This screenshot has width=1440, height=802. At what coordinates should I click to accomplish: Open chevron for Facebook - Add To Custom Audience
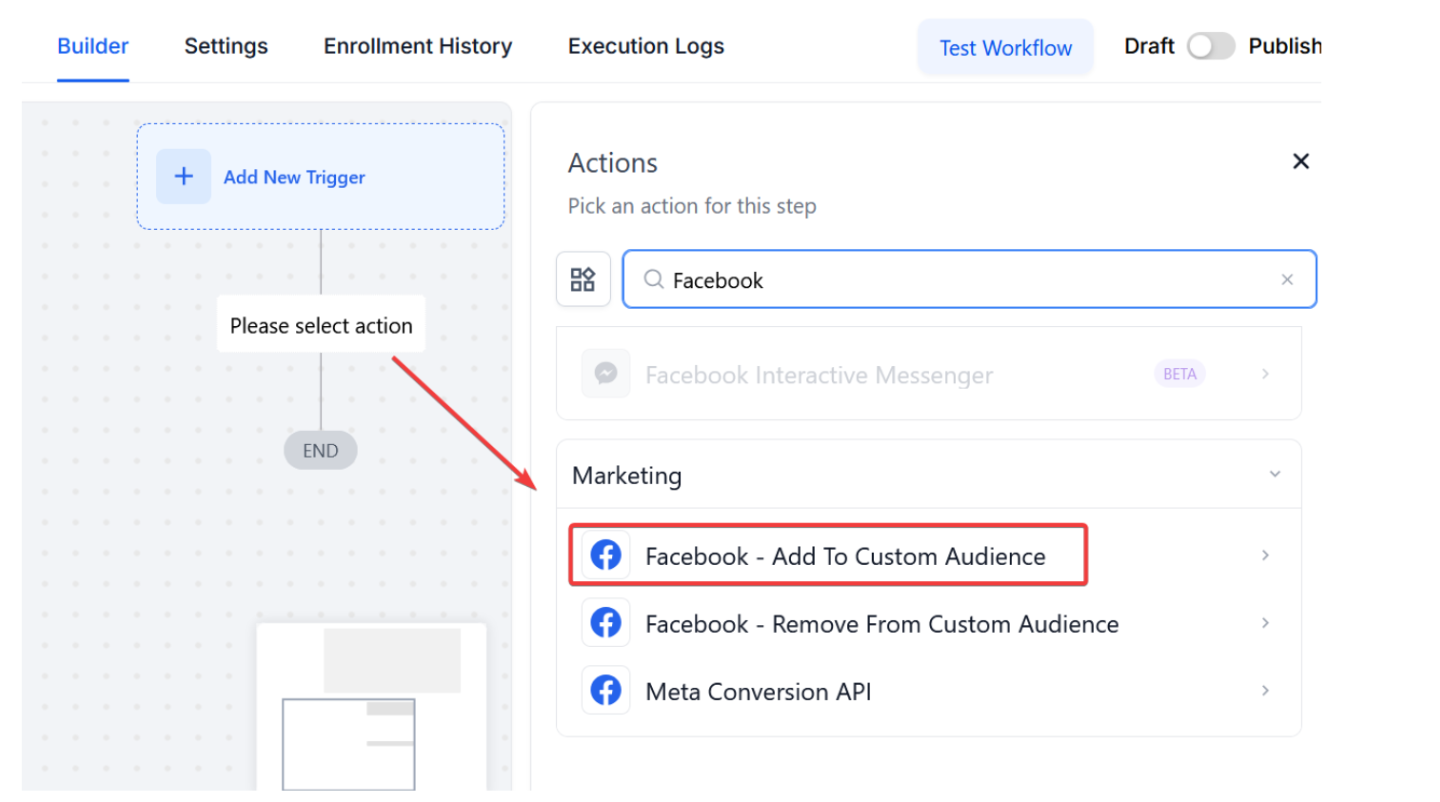coord(1265,555)
